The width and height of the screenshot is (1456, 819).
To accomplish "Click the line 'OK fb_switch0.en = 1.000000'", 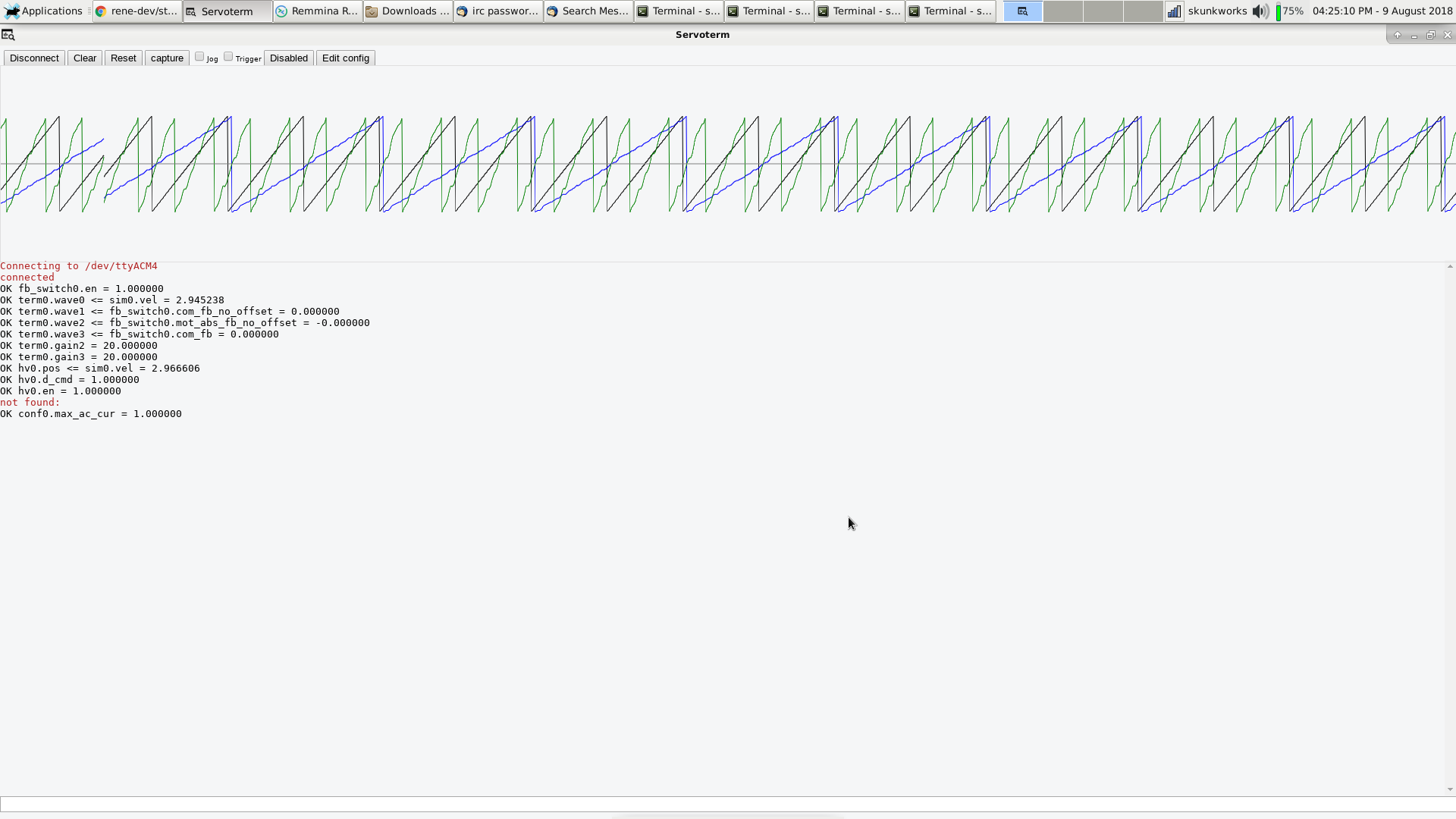I will 82,289.
